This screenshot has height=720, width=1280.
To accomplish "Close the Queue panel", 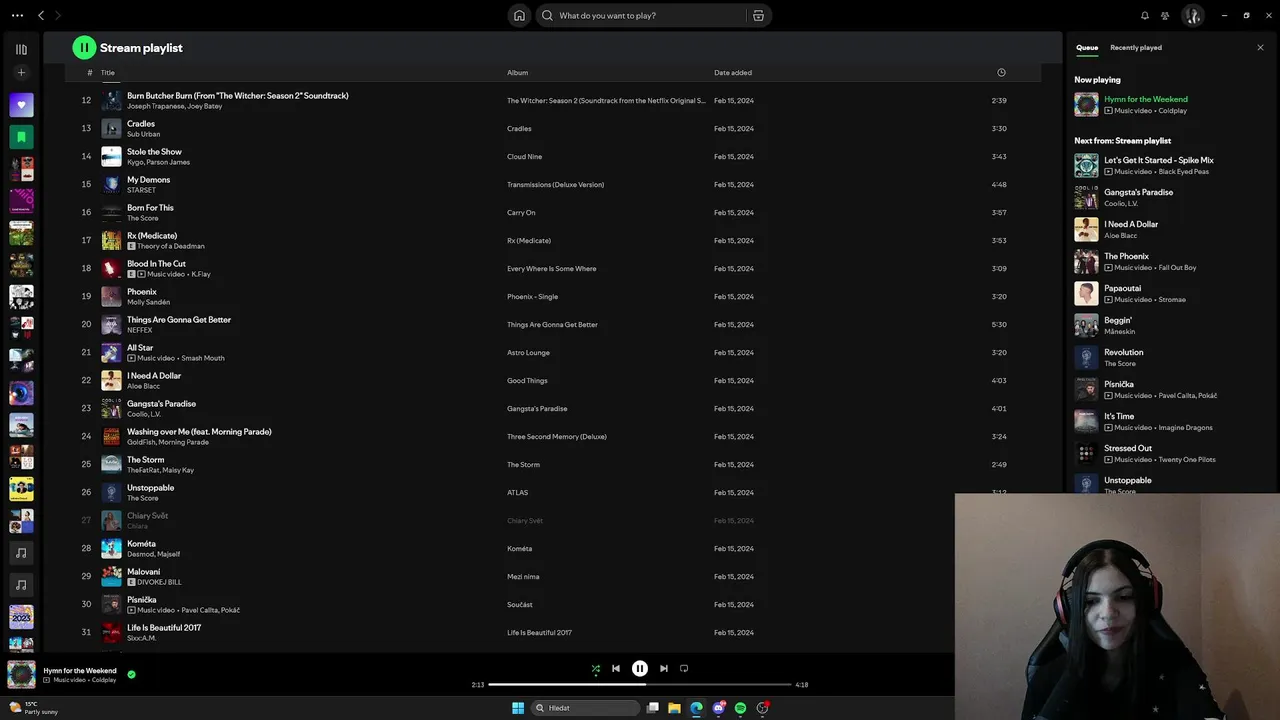I will coord(1260,48).
